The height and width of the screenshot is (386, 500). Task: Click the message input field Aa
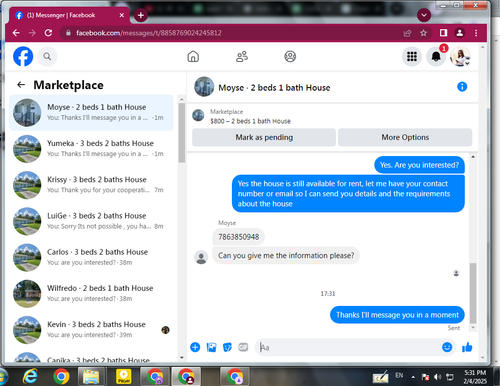pyautogui.click(x=348, y=347)
